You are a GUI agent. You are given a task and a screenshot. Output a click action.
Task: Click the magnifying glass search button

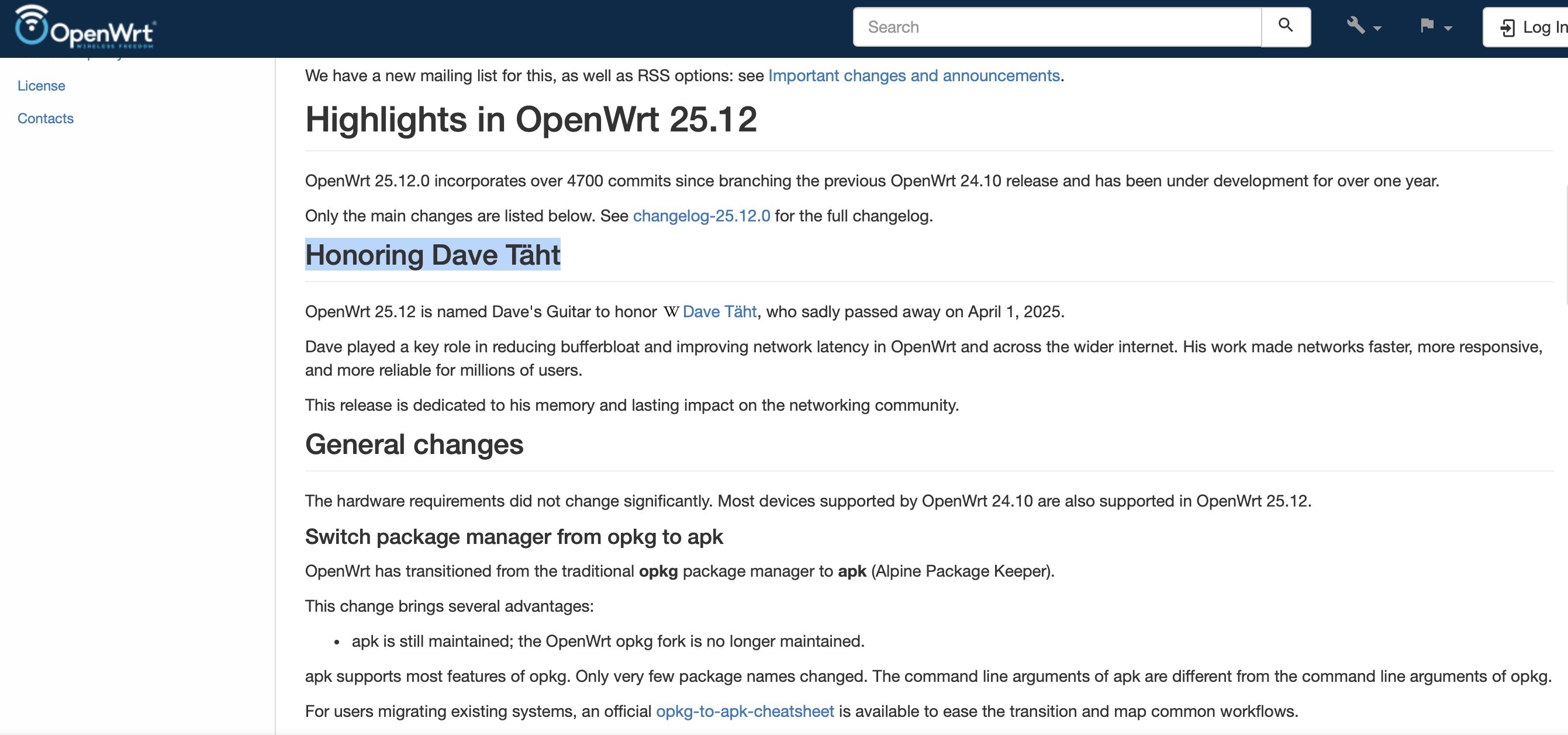coord(1285,26)
